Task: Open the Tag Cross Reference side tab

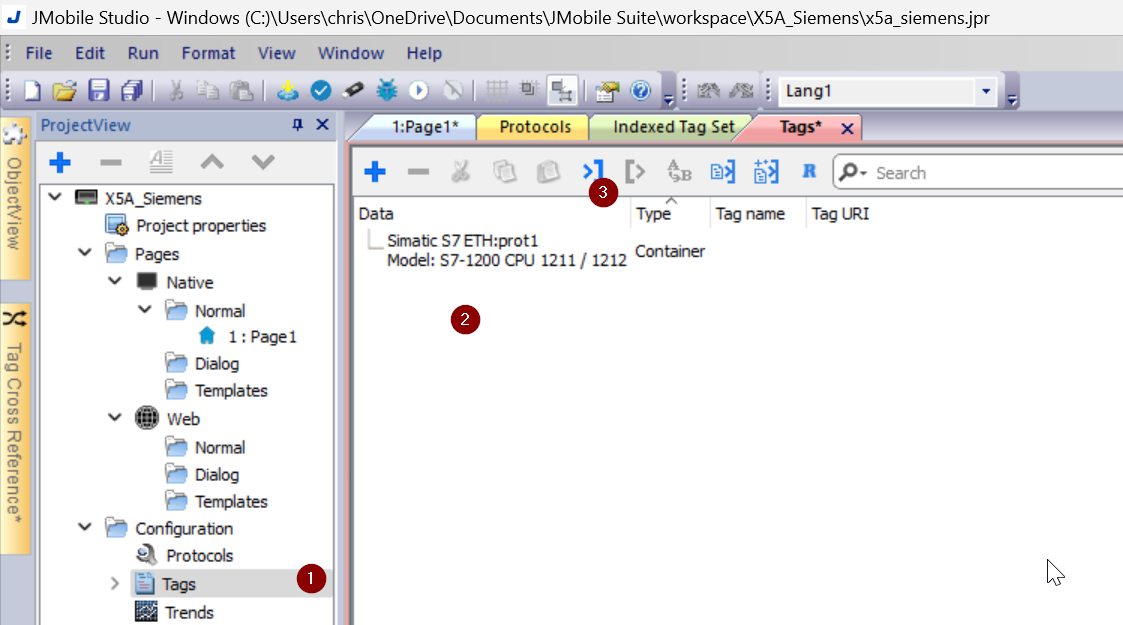Action: (14, 428)
